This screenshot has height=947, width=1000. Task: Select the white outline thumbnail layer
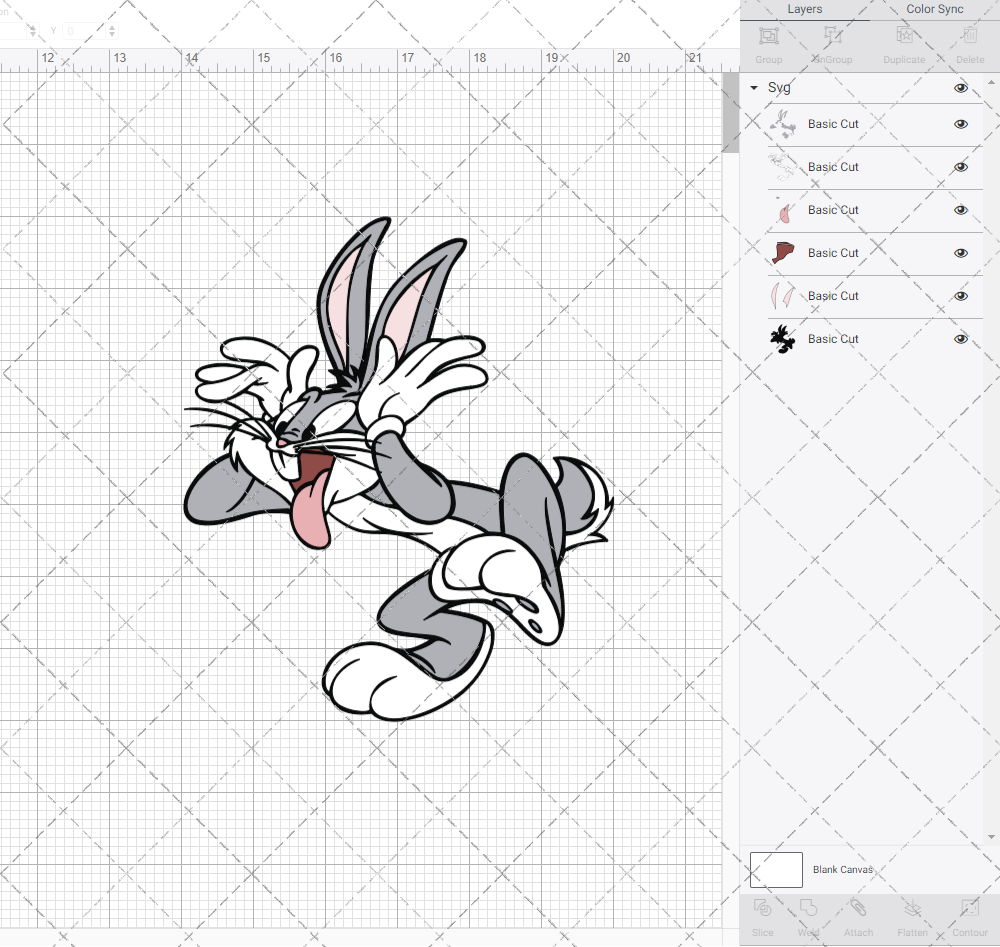[x=783, y=167]
